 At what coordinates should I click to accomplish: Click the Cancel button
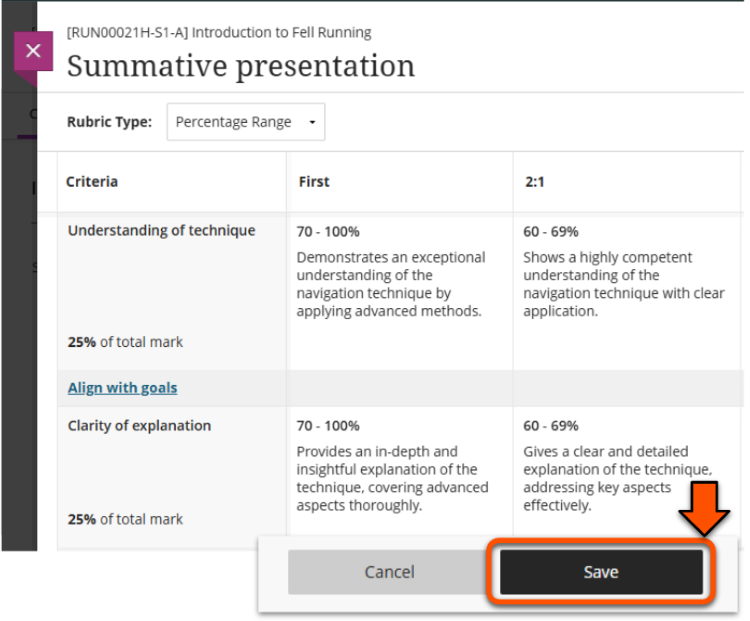[x=389, y=572]
